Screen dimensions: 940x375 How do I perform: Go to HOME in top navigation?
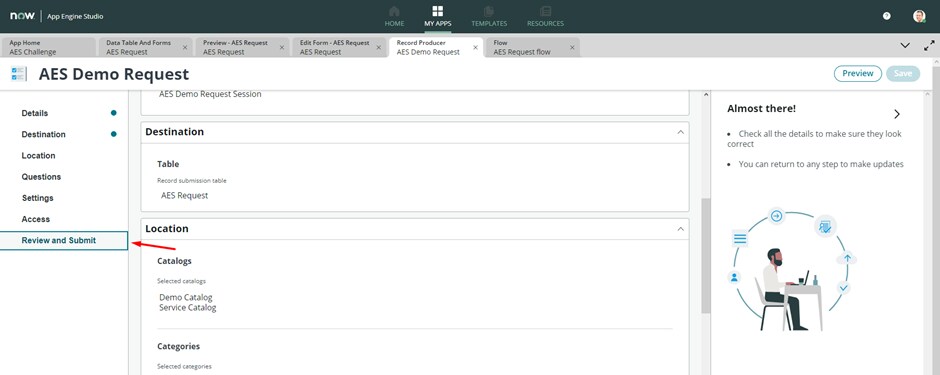[x=394, y=17]
